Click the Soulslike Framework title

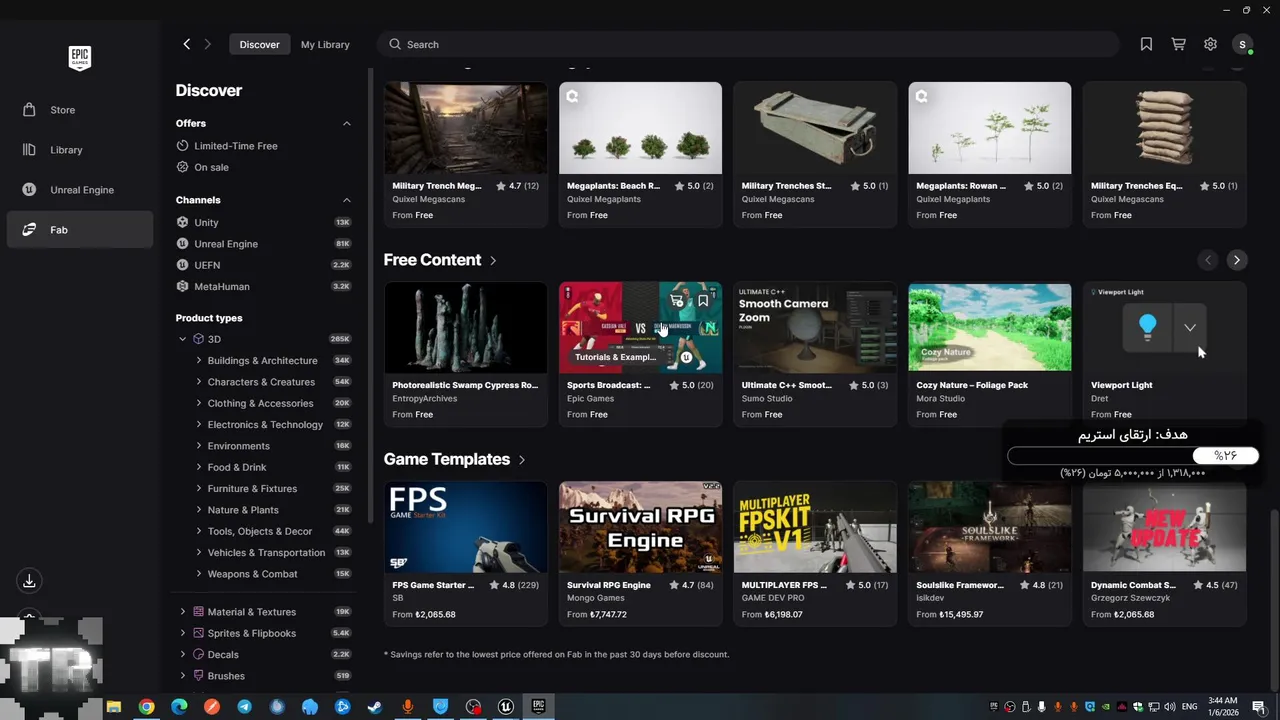tap(960, 585)
